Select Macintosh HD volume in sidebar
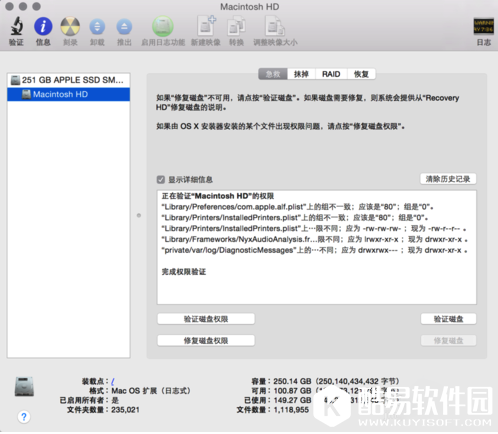 tap(69, 94)
